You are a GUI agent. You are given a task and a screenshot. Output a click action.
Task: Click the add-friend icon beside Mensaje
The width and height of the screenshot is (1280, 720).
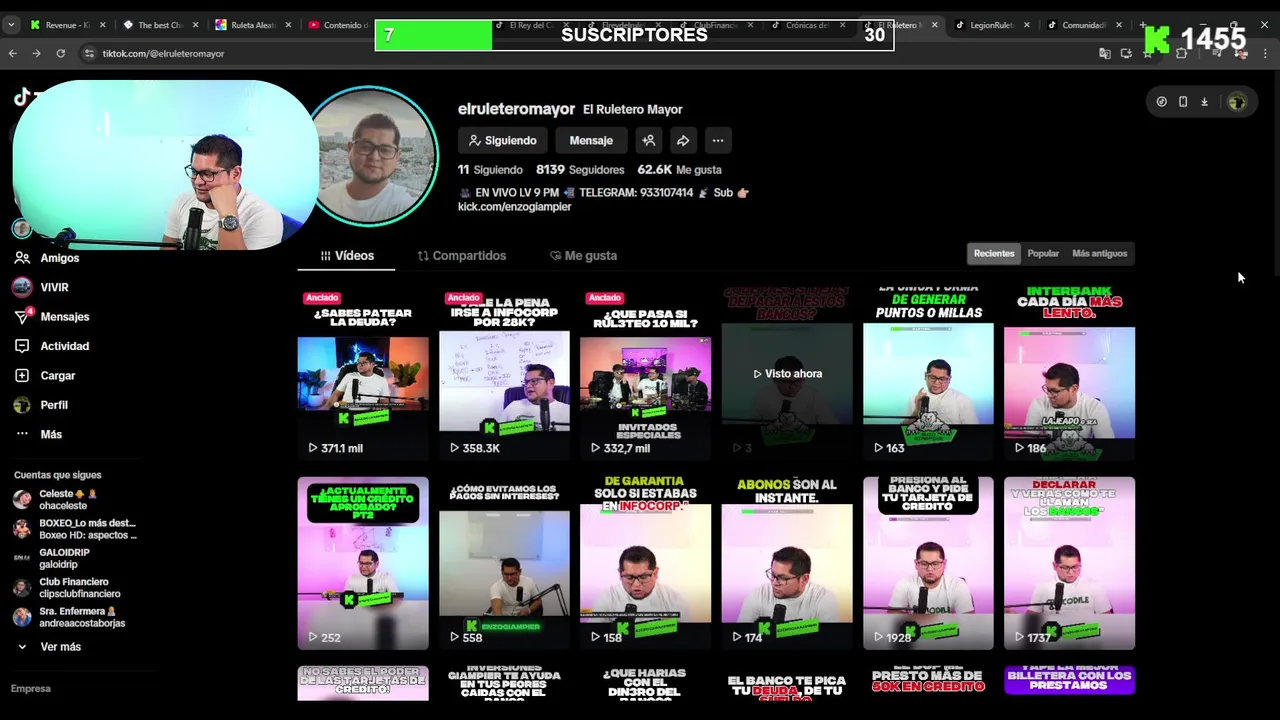(648, 141)
